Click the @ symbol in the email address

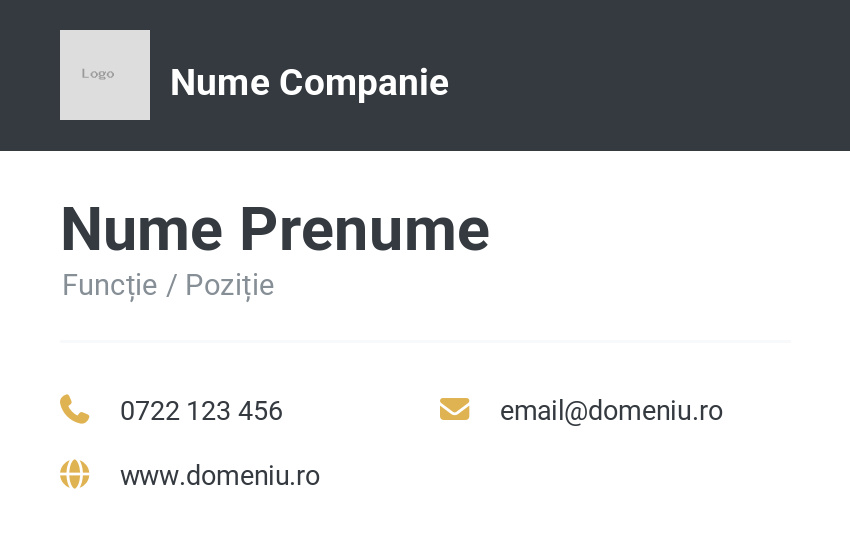click(575, 412)
